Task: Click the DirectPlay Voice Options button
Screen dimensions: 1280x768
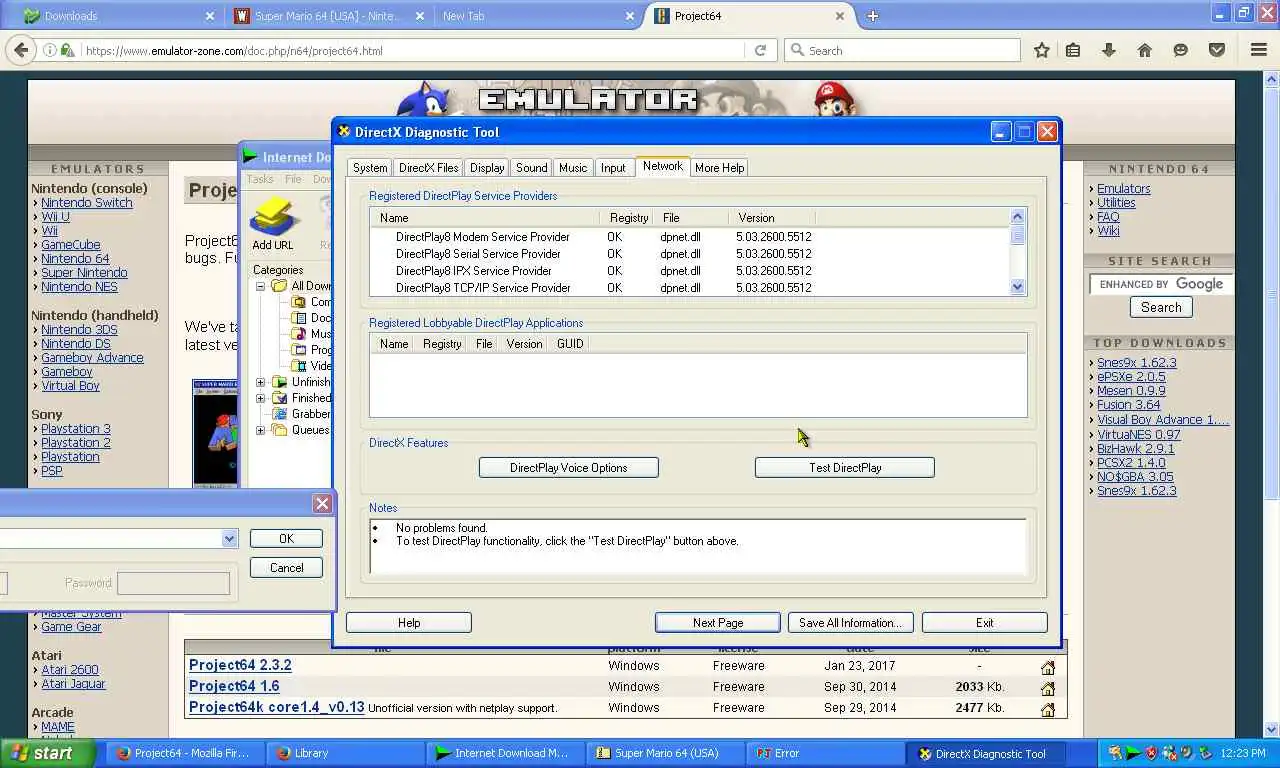Action: [x=568, y=468]
